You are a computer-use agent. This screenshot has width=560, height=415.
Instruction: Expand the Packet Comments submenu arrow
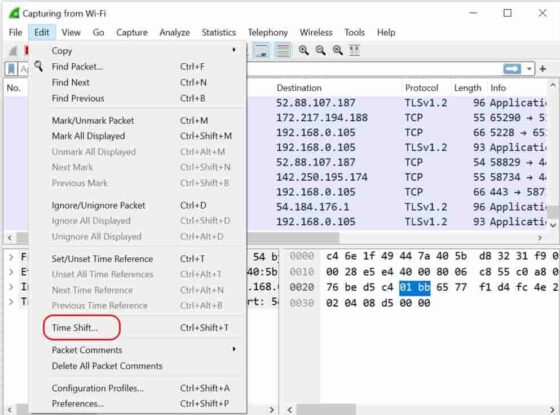coord(234,349)
